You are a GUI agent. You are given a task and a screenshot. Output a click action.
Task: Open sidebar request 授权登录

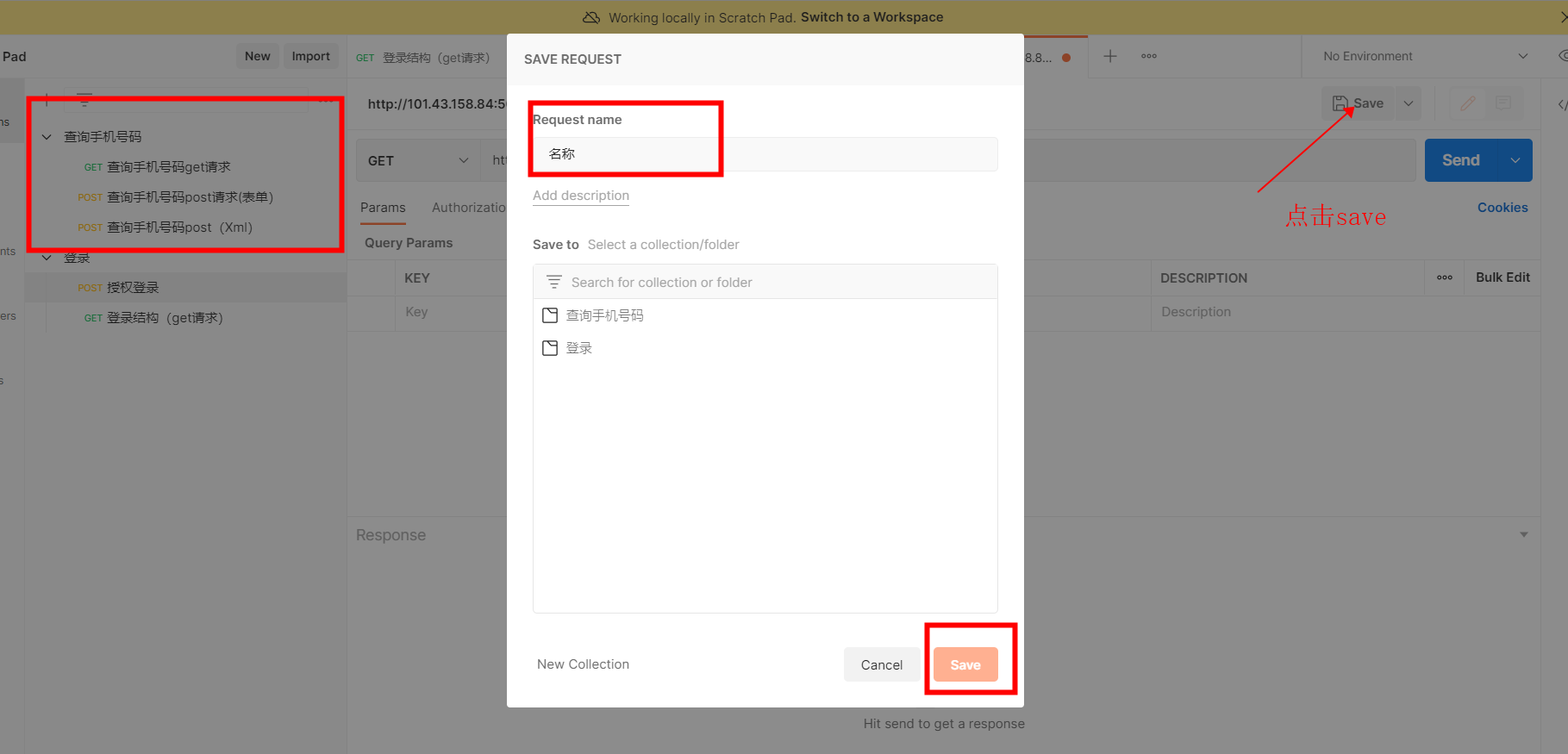pos(133,288)
